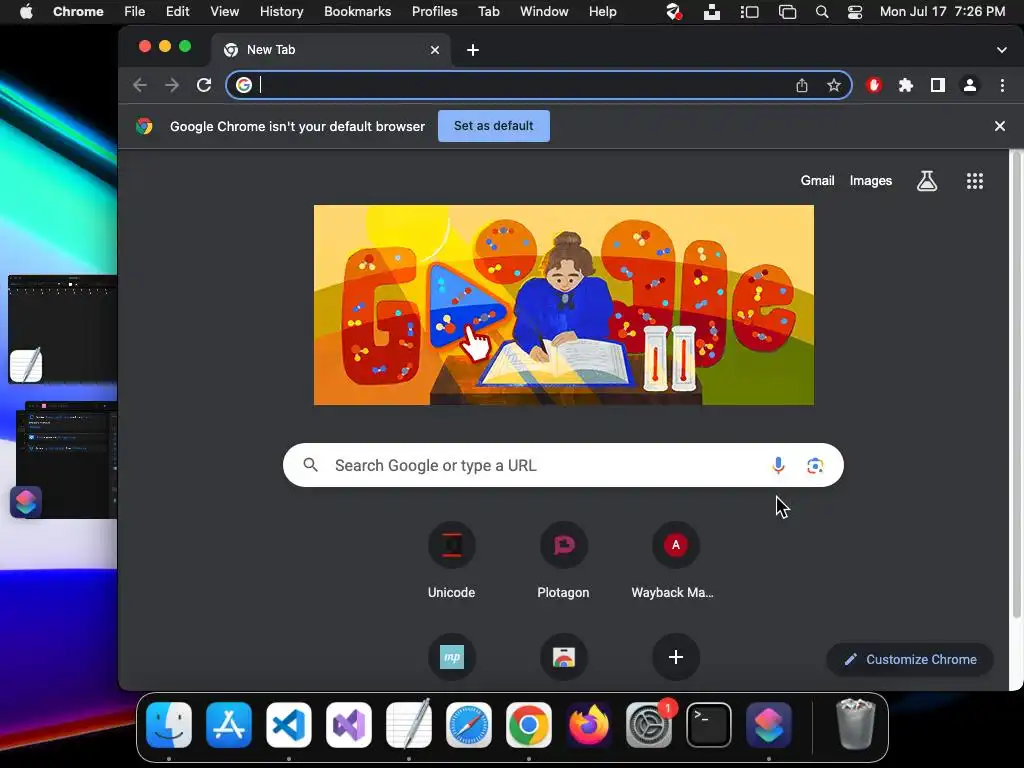Open a new tab with plus button

(x=473, y=50)
